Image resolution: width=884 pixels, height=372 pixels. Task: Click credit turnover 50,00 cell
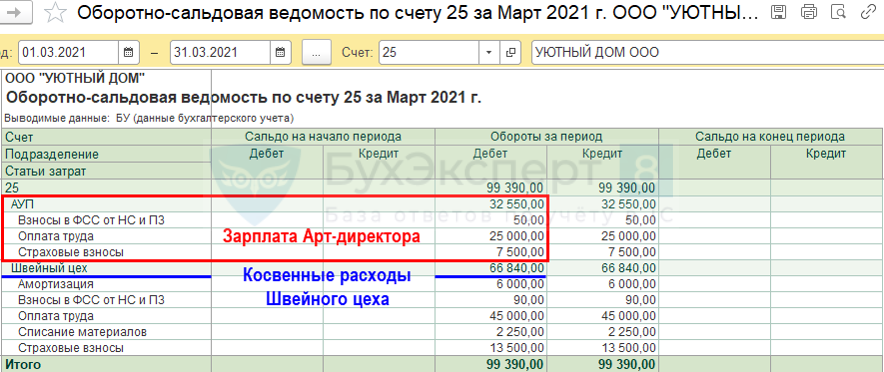602,220
